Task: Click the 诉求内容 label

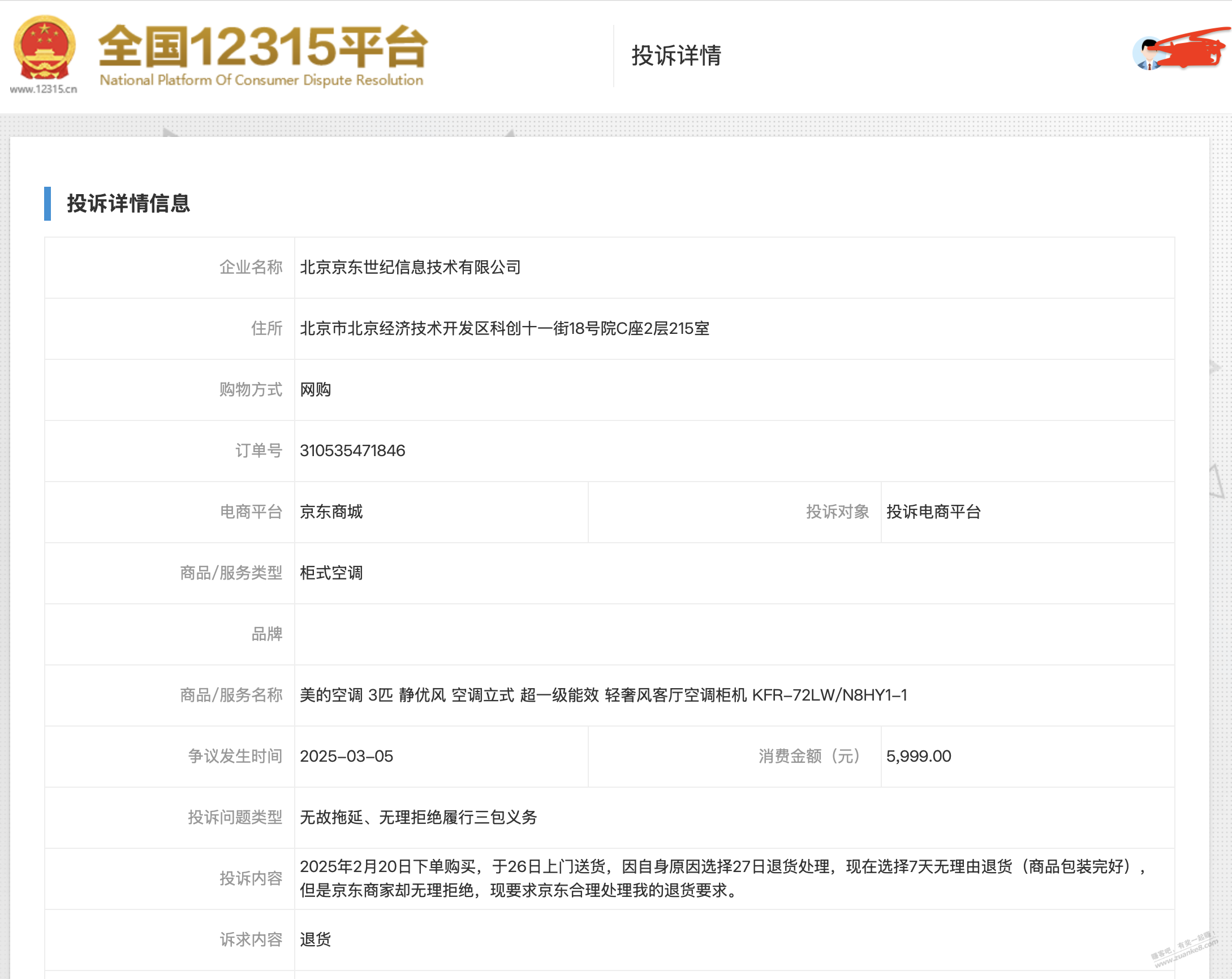Action: click(x=251, y=940)
